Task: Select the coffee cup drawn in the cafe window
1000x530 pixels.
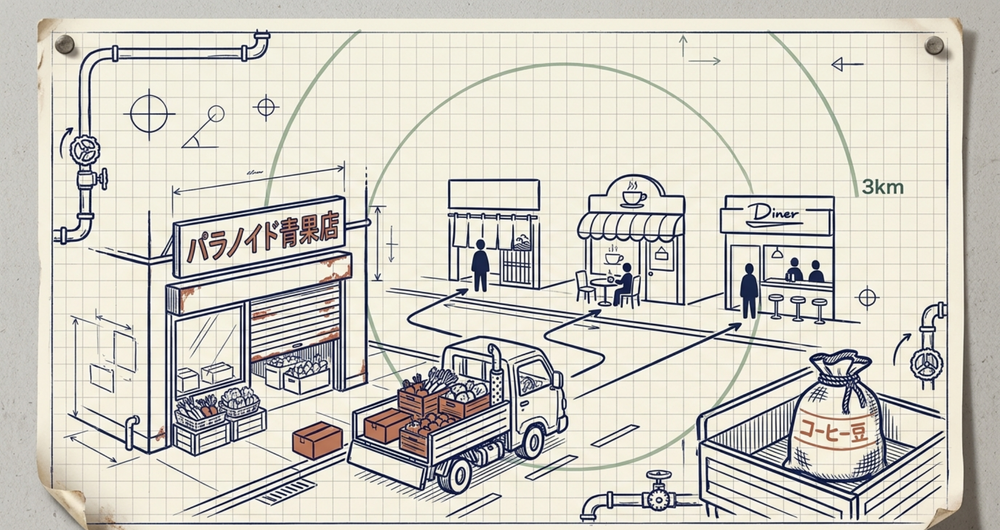Action: point(614,256)
